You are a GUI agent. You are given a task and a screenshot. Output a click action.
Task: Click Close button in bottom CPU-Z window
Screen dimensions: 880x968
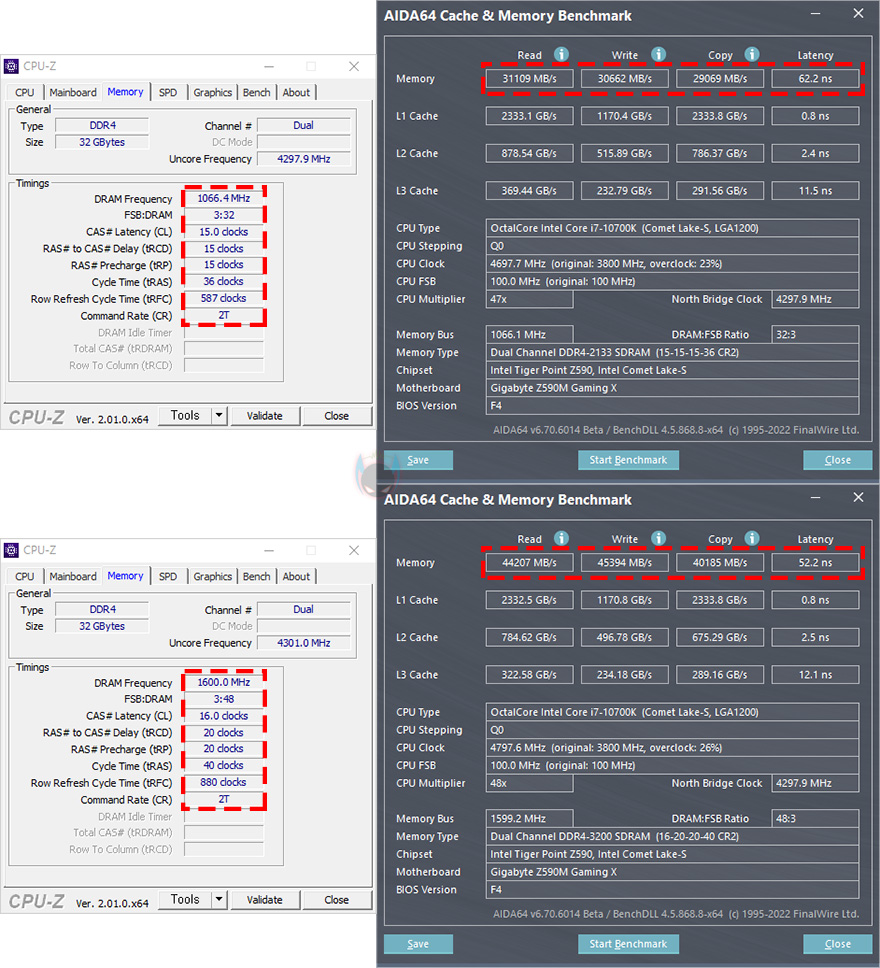coord(337,900)
